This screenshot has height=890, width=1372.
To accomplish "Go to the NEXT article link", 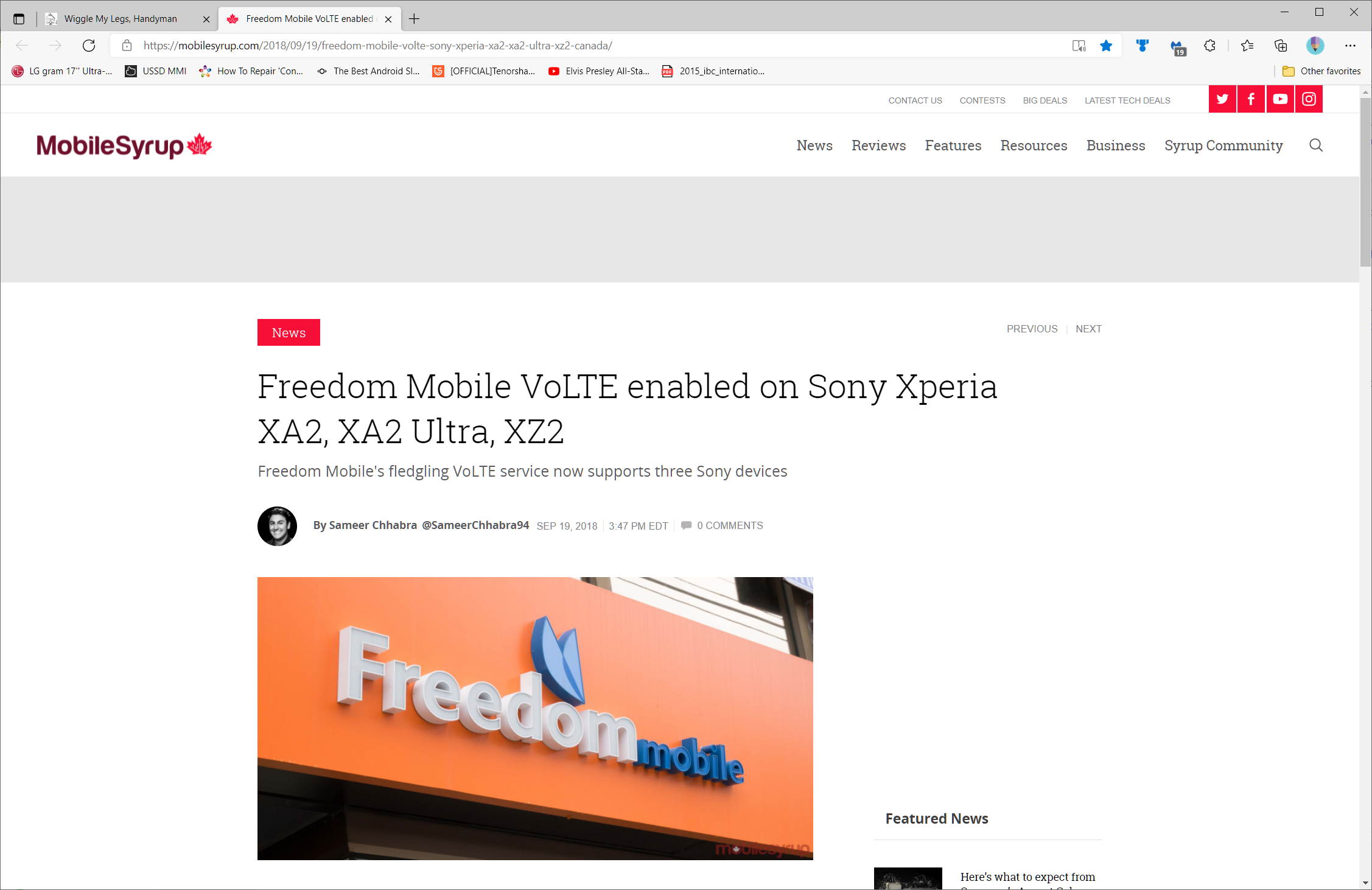I will point(1088,329).
